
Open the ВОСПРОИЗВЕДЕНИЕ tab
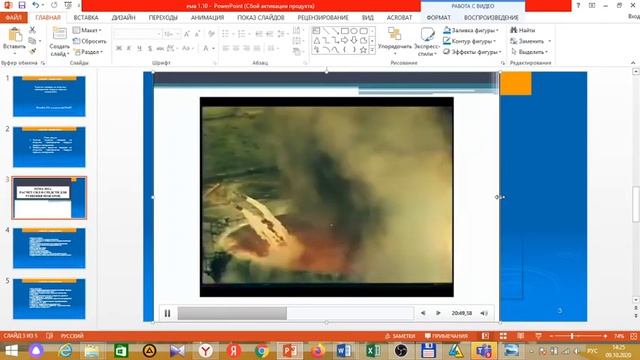click(491, 18)
